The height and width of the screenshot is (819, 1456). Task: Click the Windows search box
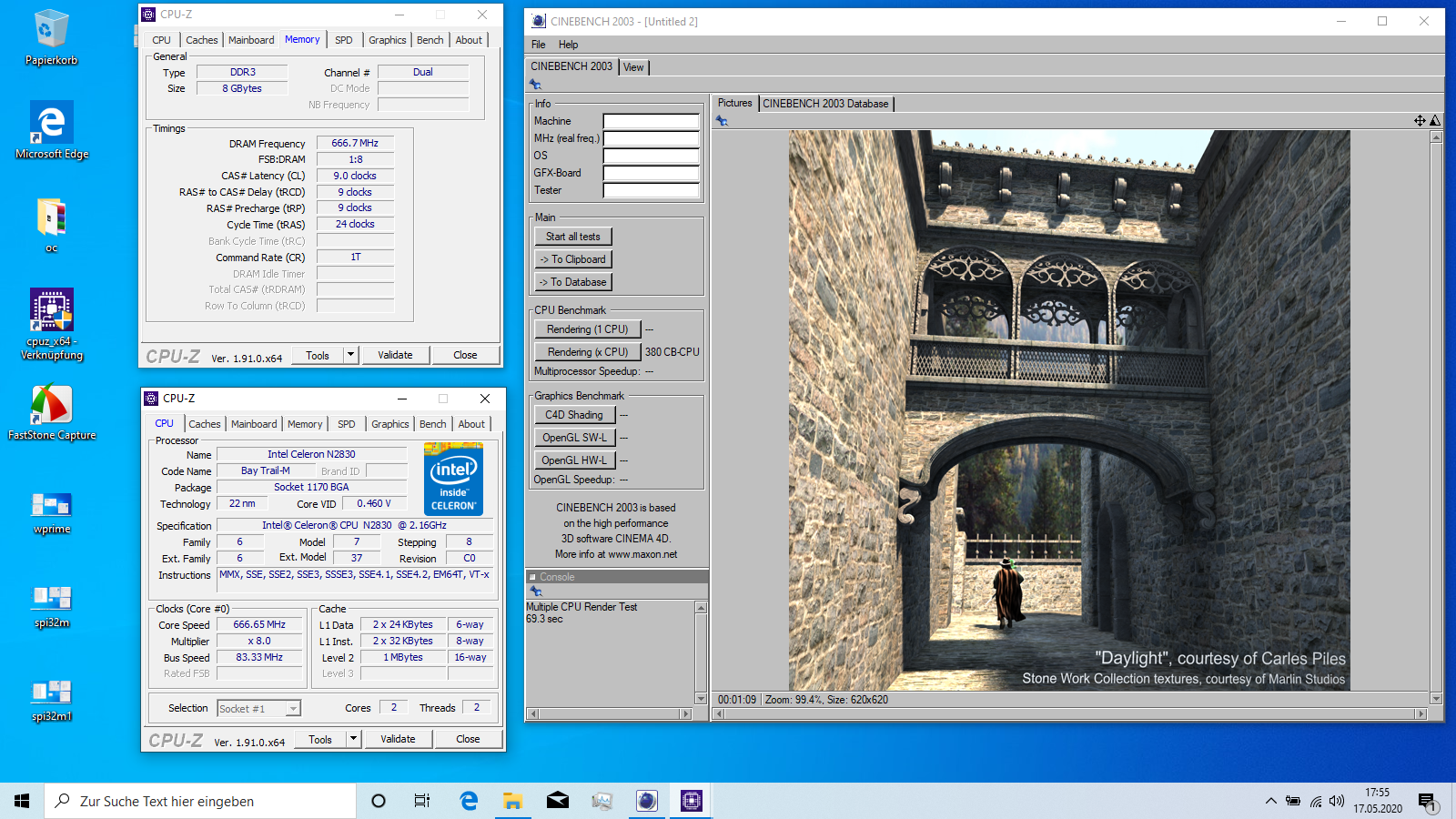(200, 801)
